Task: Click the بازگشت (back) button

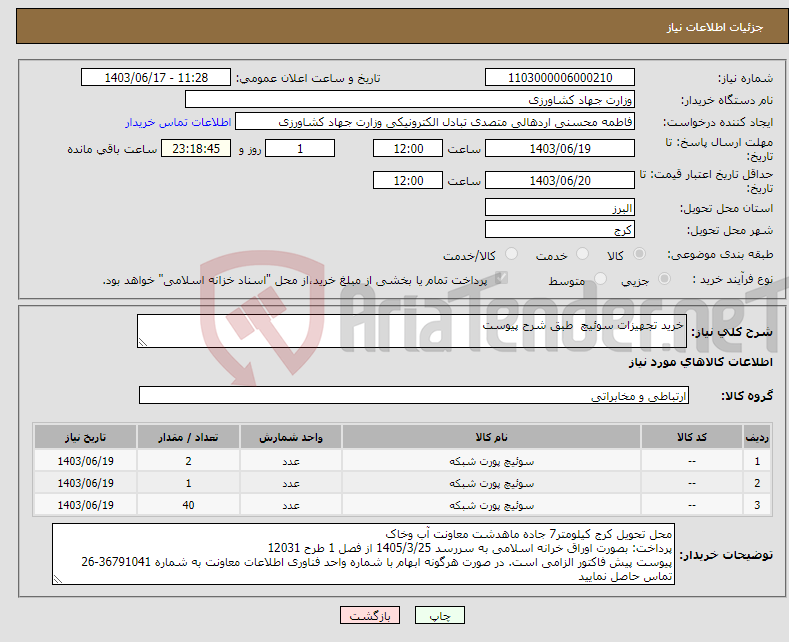Action: click(370, 615)
